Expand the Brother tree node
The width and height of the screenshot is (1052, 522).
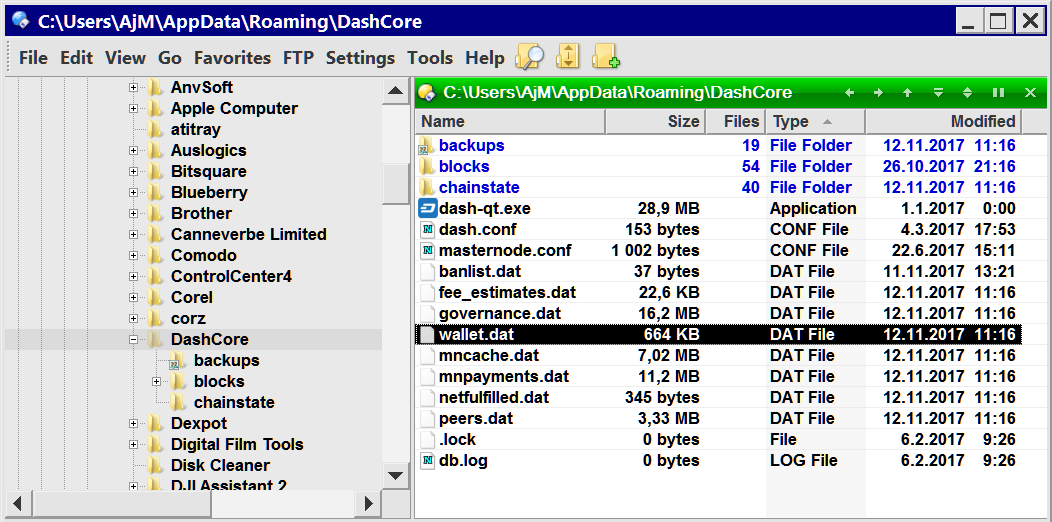(x=134, y=213)
